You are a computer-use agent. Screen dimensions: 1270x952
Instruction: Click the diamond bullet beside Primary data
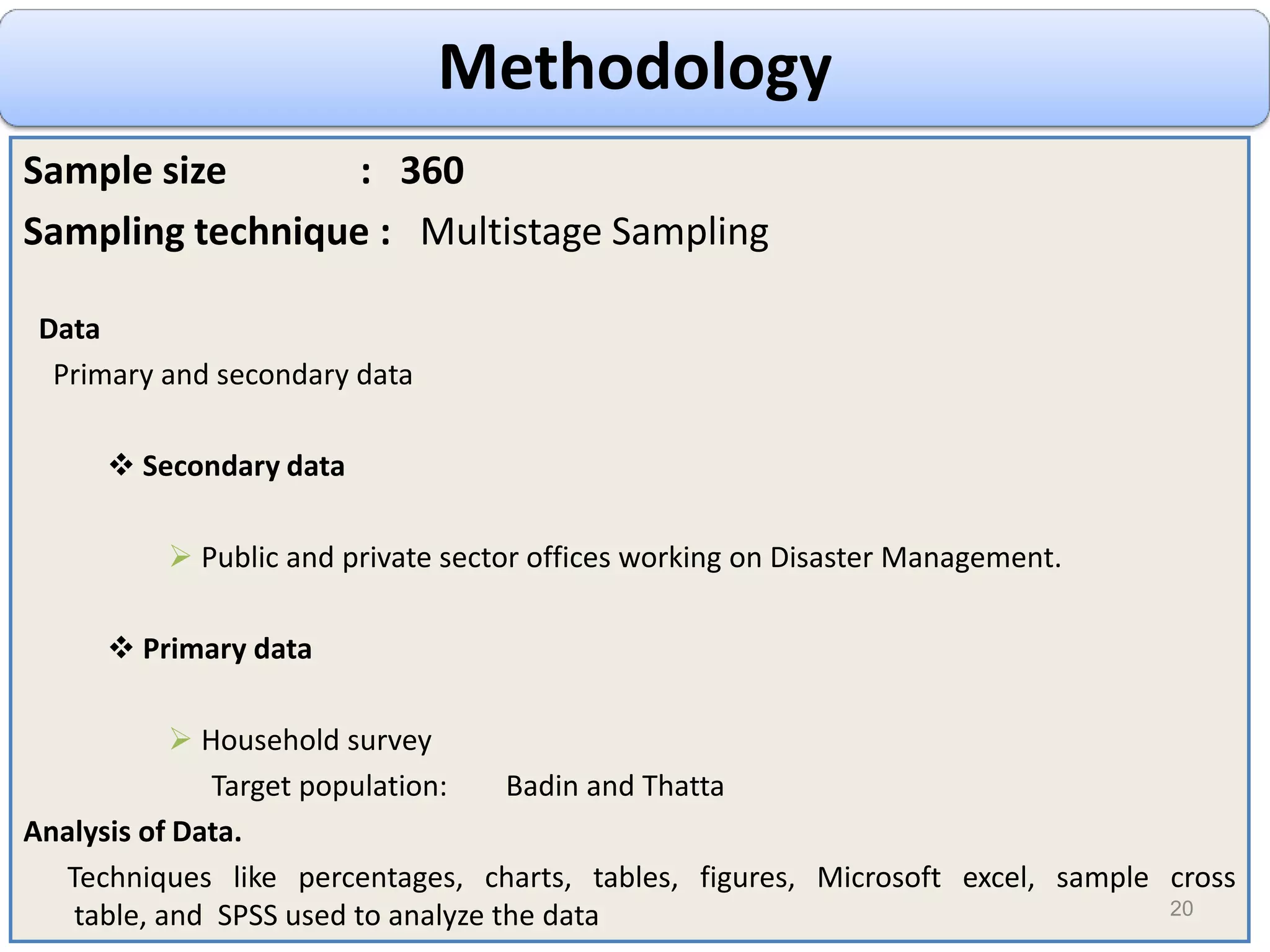(x=122, y=648)
